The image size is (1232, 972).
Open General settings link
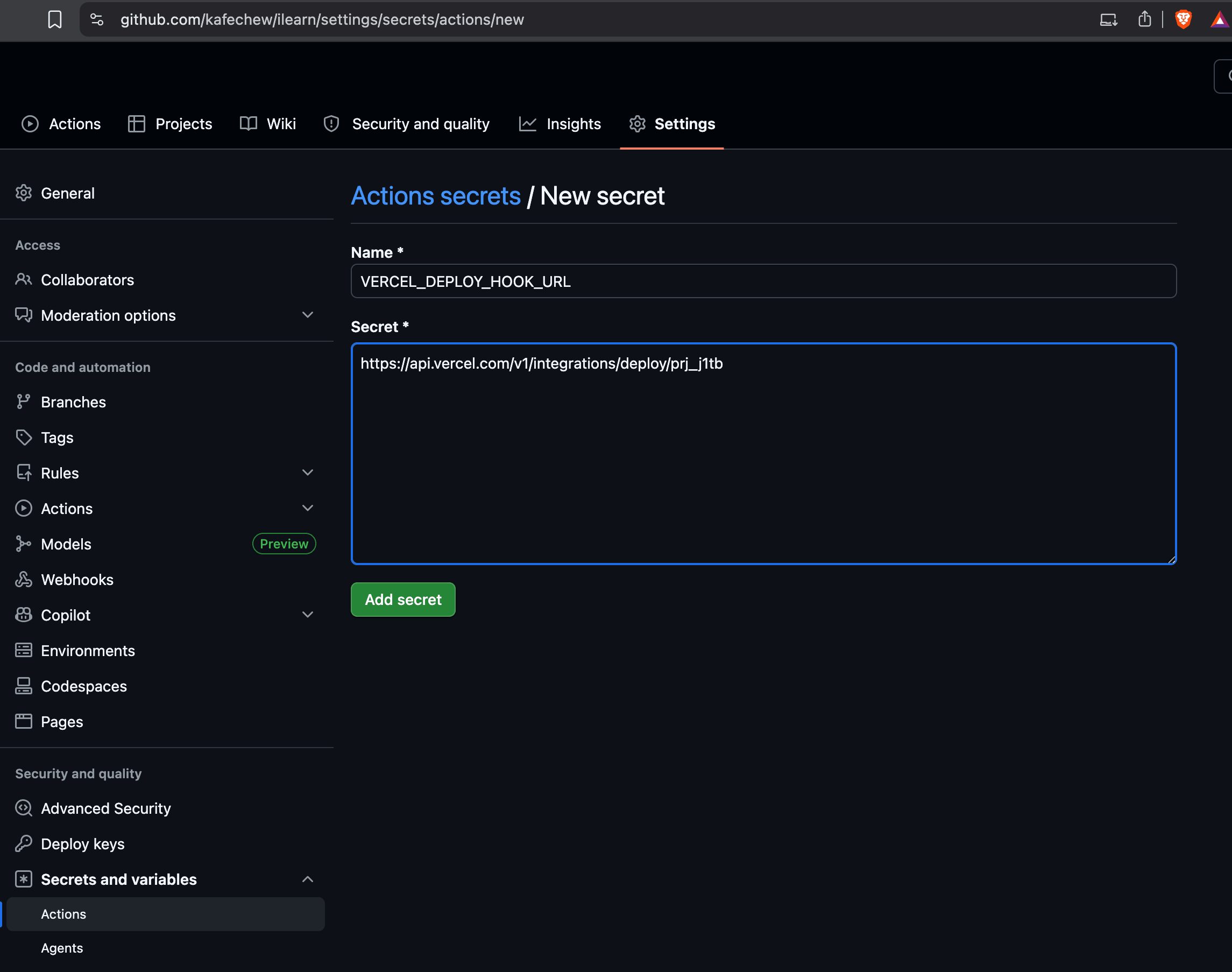click(x=68, y=193)
